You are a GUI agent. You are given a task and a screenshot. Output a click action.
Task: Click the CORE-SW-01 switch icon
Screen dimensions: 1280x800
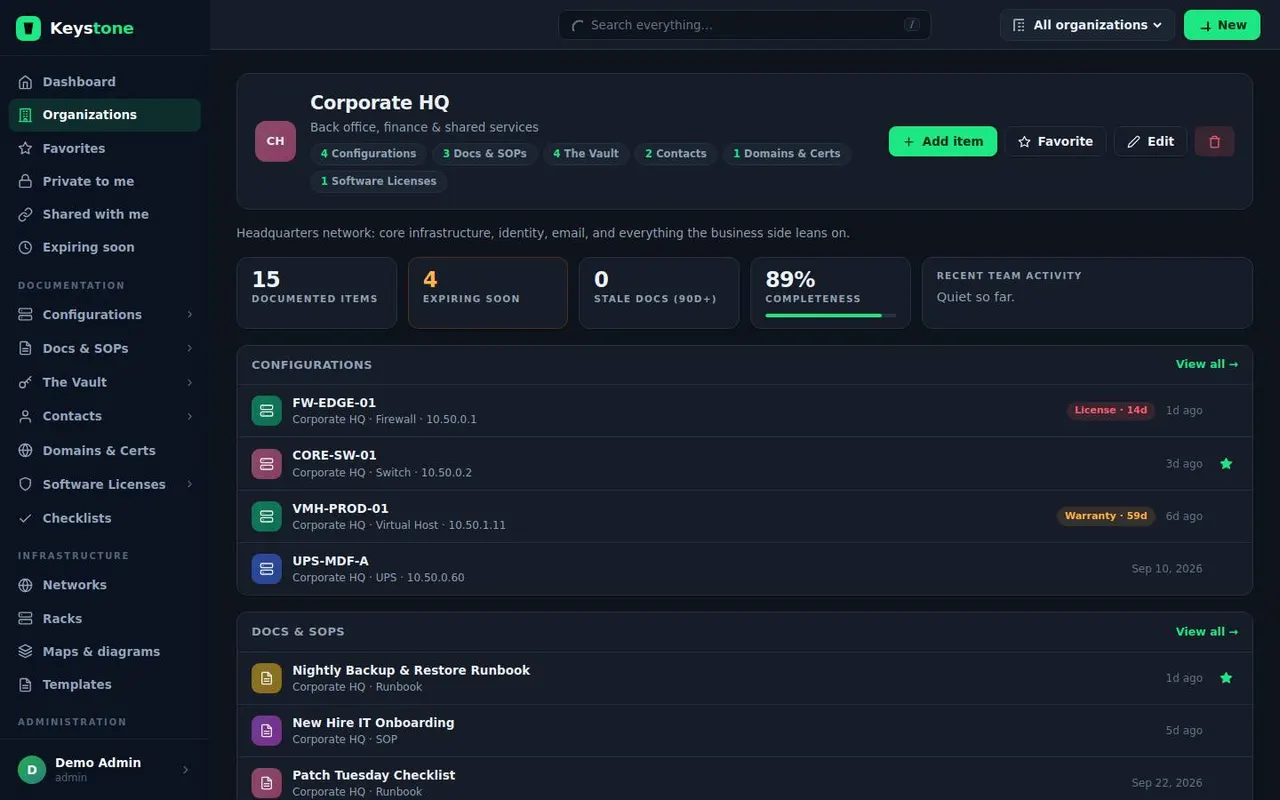tap(266, 464)
